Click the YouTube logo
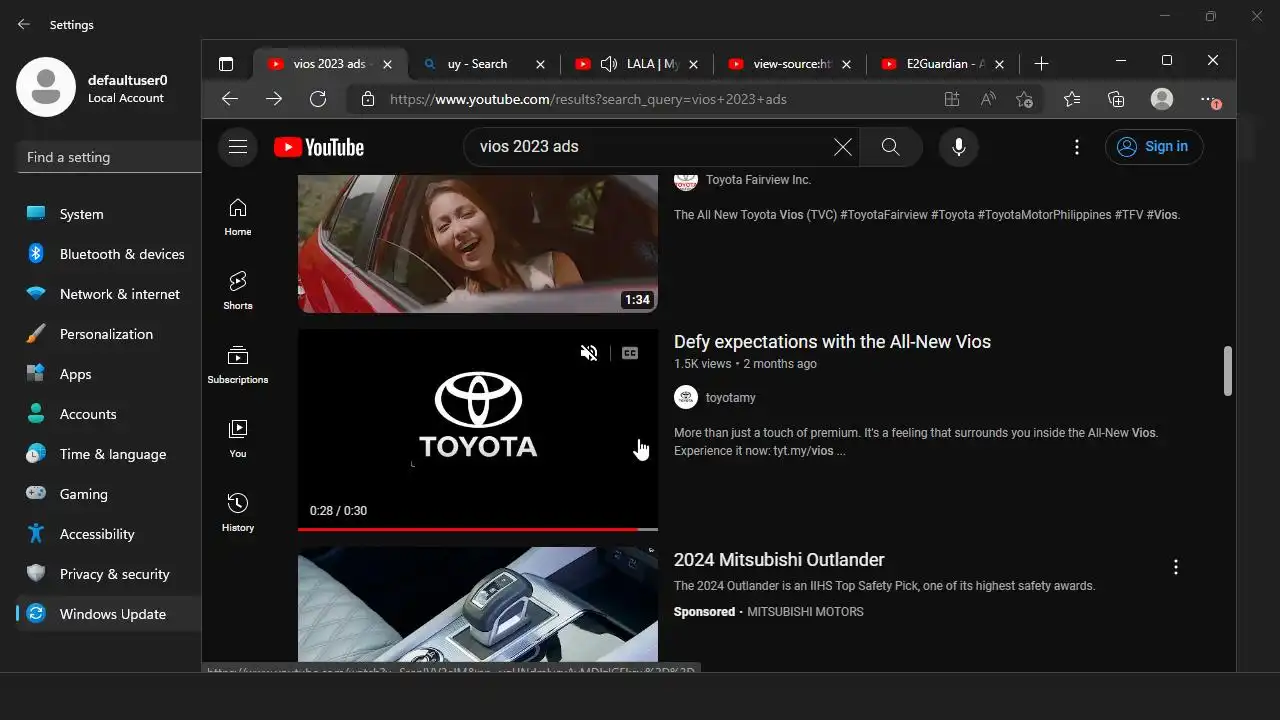The image size is (1280, 720). [319, 147]
